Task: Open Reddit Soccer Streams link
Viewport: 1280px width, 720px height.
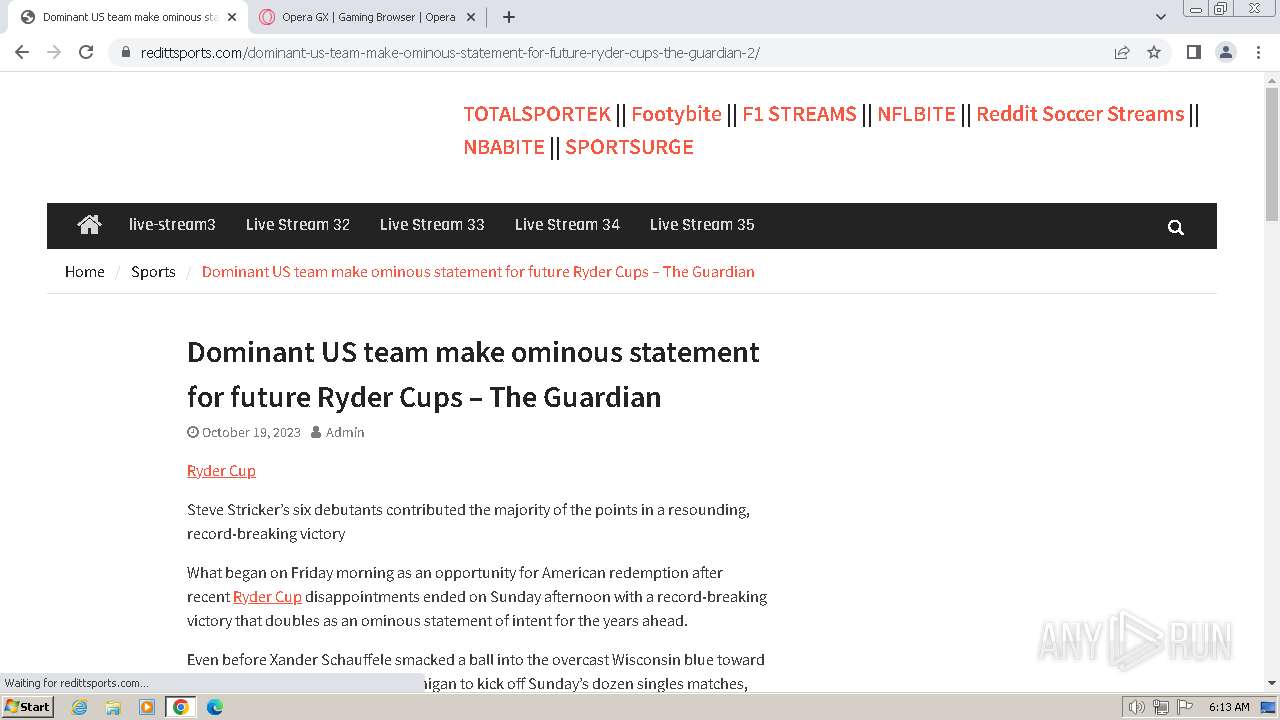Action: [x=1080, y=114]
